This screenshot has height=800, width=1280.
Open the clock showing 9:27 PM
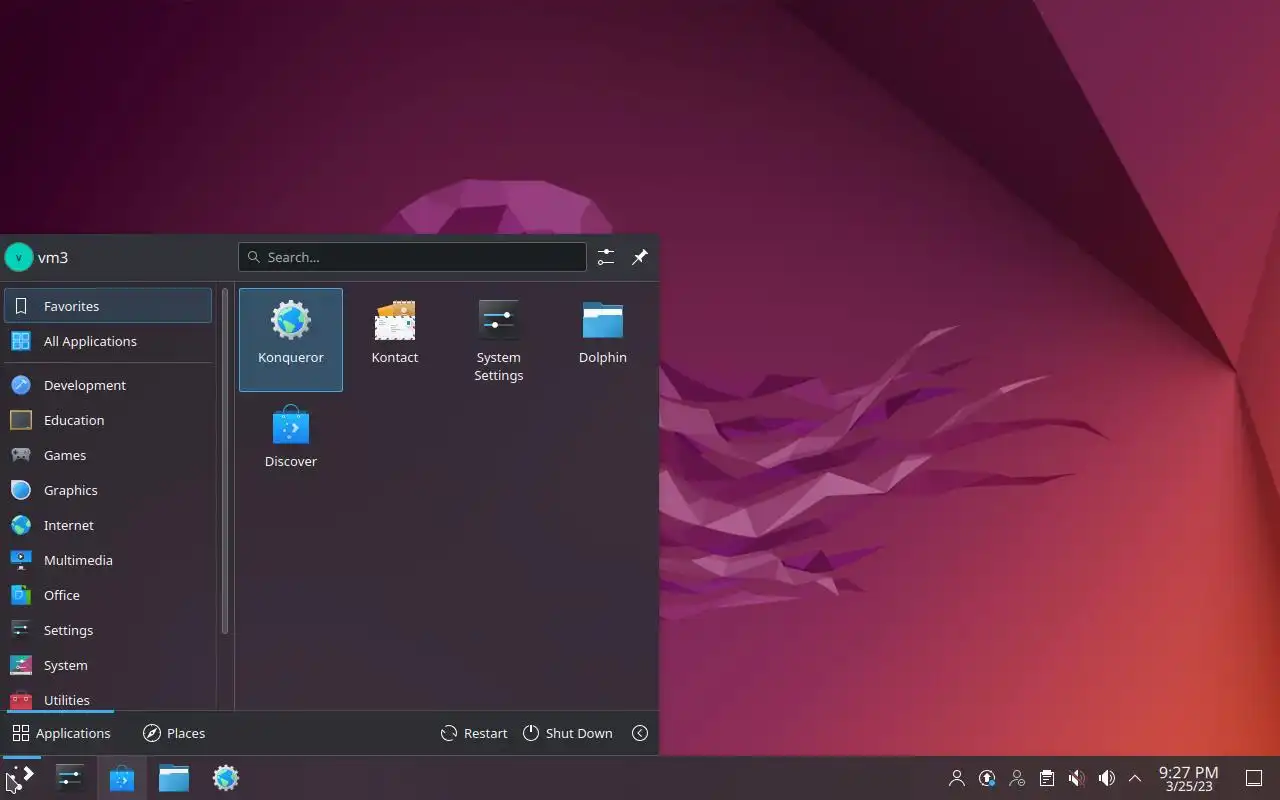[1188, 778]
